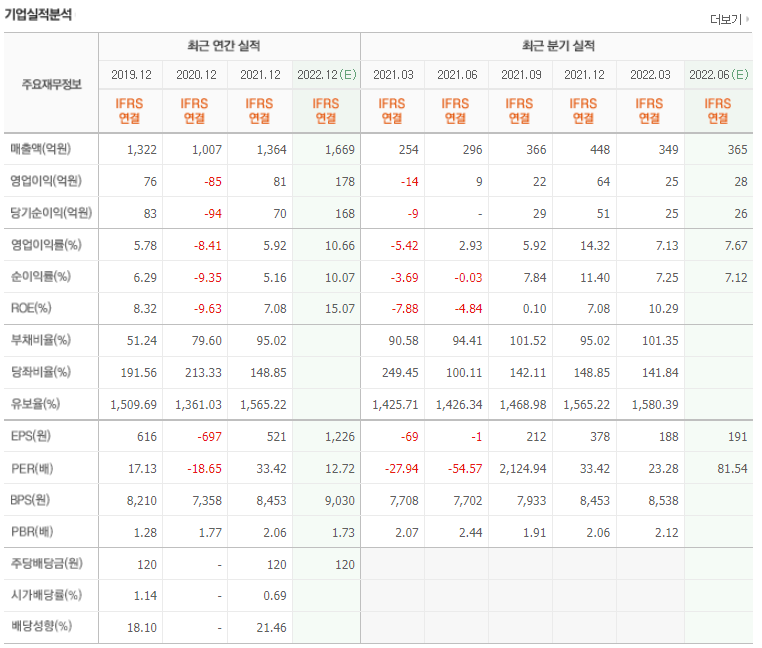Screen dimensions: 762x648
Task: Click the 2022.03 column header
Action: point(650,75)
